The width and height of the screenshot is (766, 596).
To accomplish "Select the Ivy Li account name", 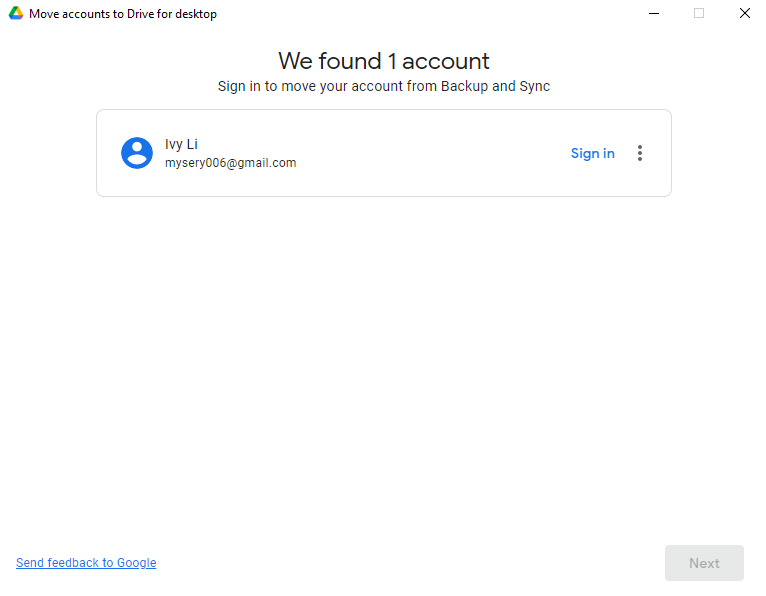I will (x=181, y=144).
